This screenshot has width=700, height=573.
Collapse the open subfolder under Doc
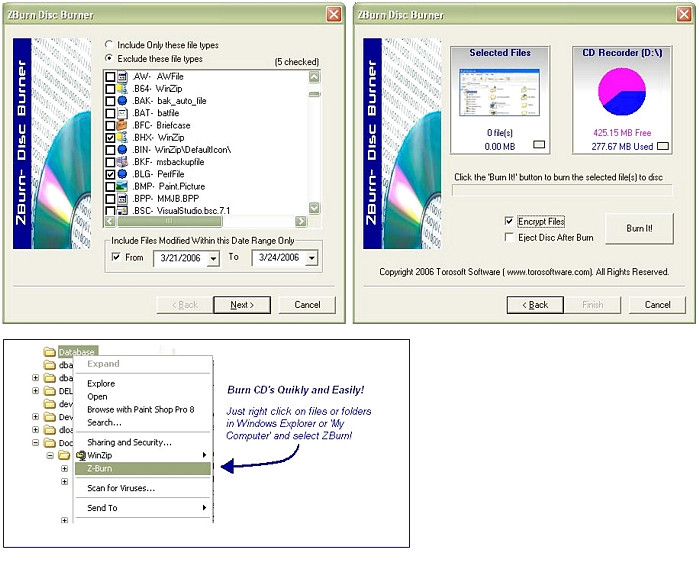50,456
